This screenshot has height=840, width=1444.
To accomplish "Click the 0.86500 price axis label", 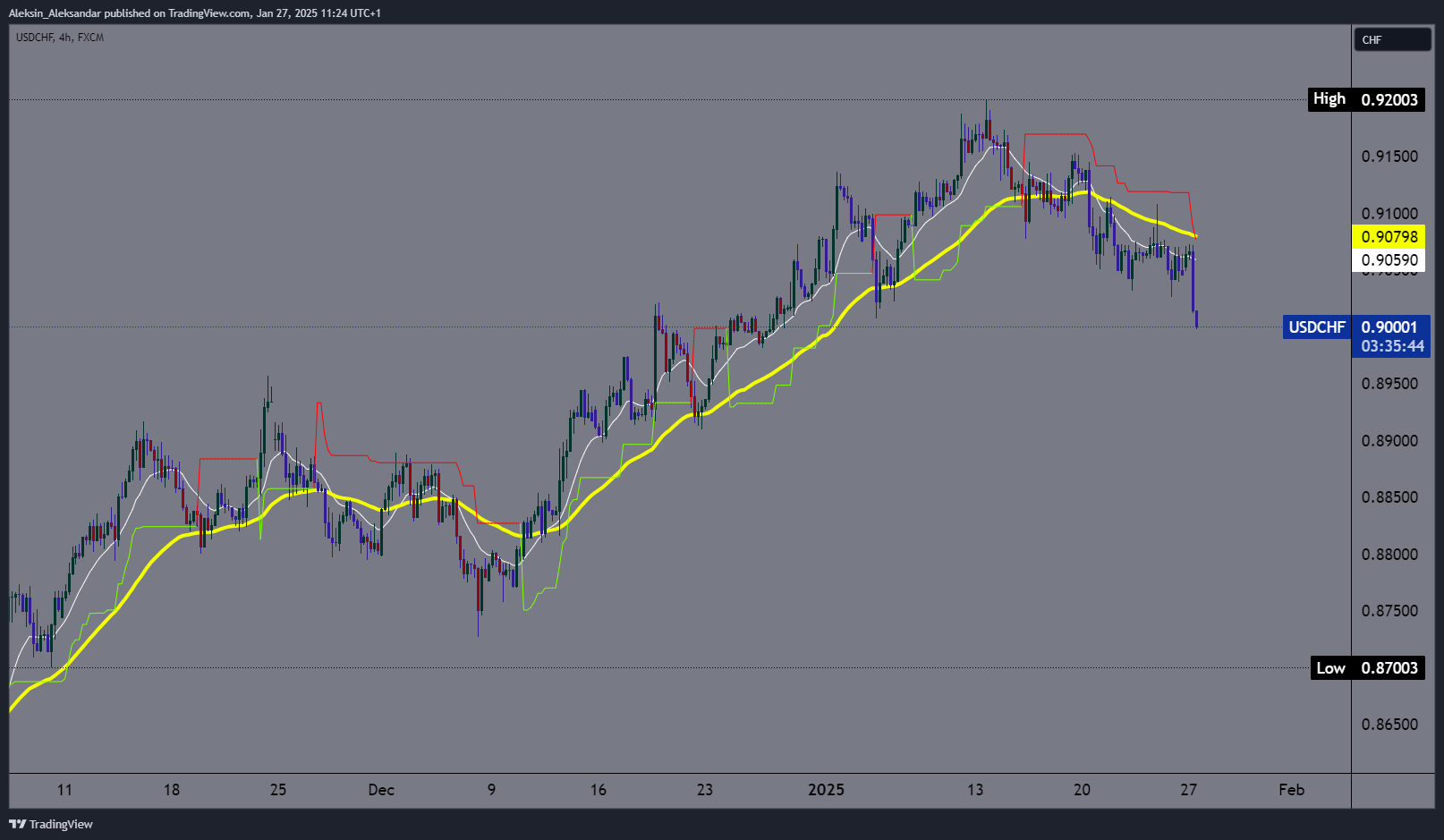I will point(1389,725).
